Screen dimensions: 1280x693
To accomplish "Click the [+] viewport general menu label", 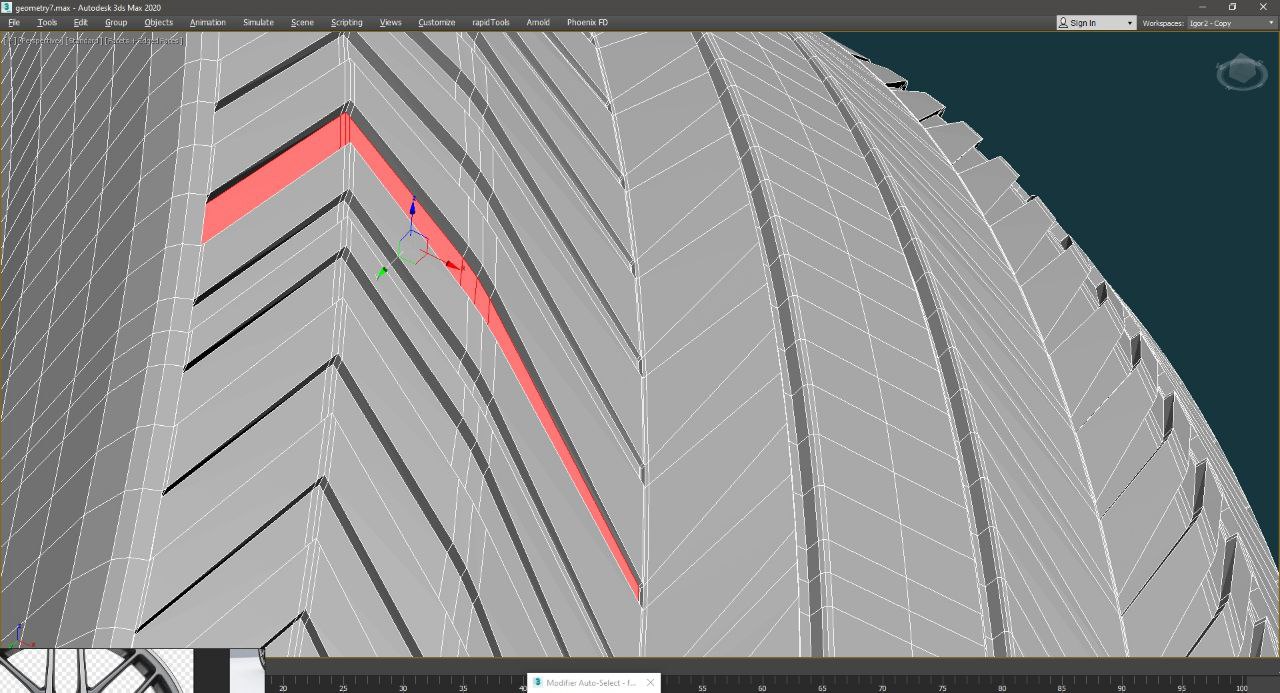I will tap(10, 41).
